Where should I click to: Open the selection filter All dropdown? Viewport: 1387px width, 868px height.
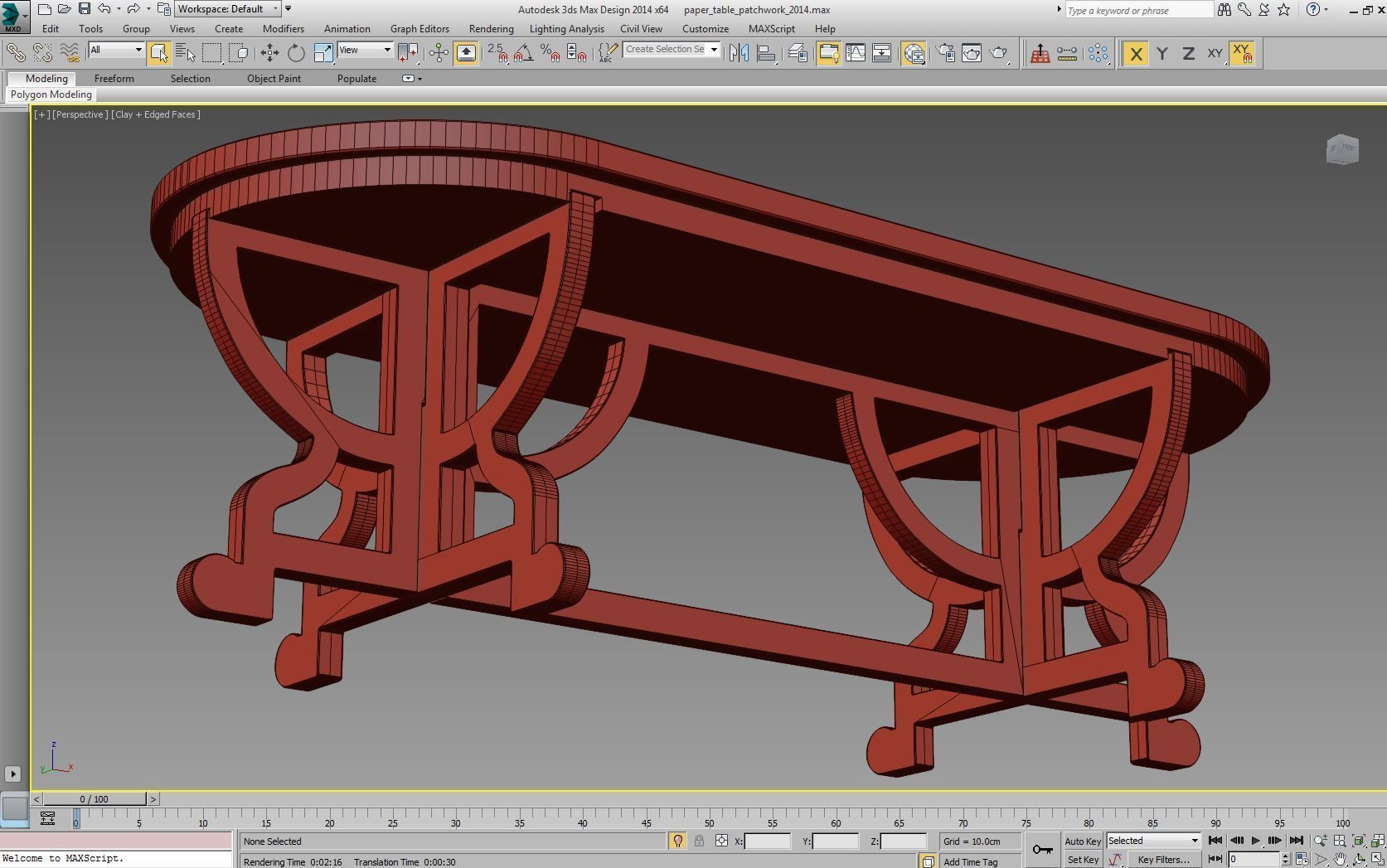tap(116, 50)
